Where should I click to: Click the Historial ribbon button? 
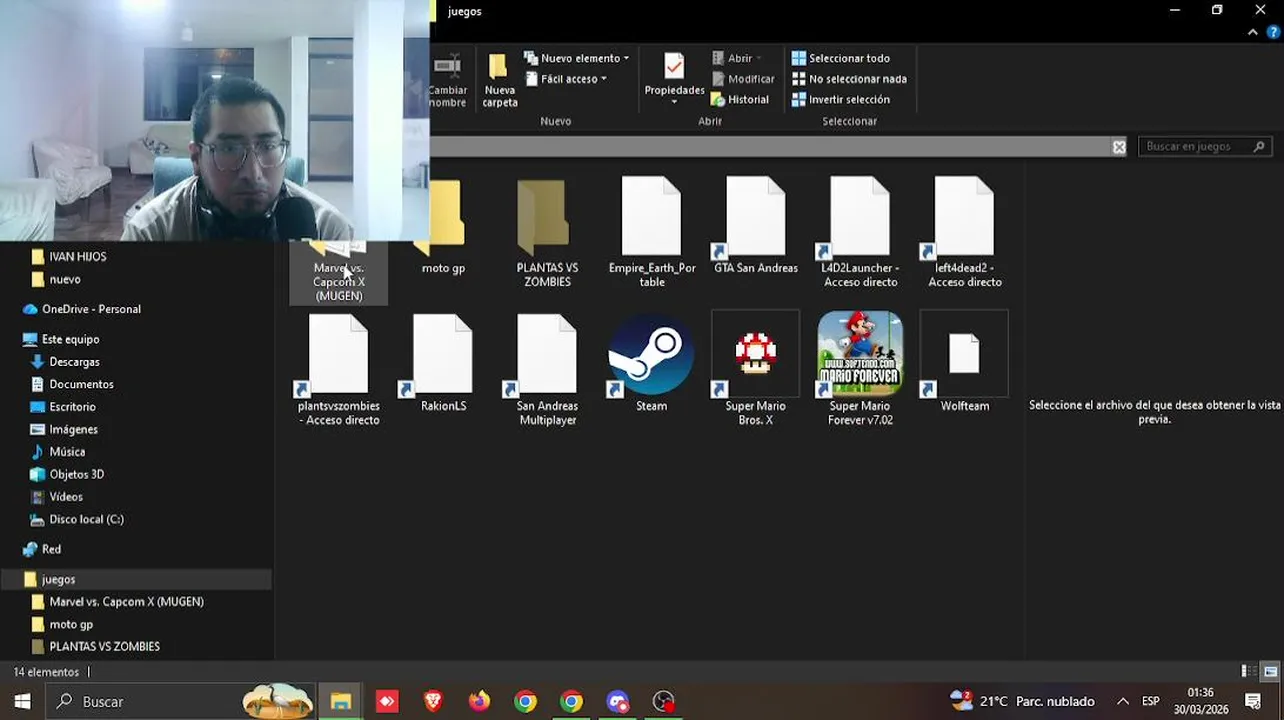pos(739,100)
